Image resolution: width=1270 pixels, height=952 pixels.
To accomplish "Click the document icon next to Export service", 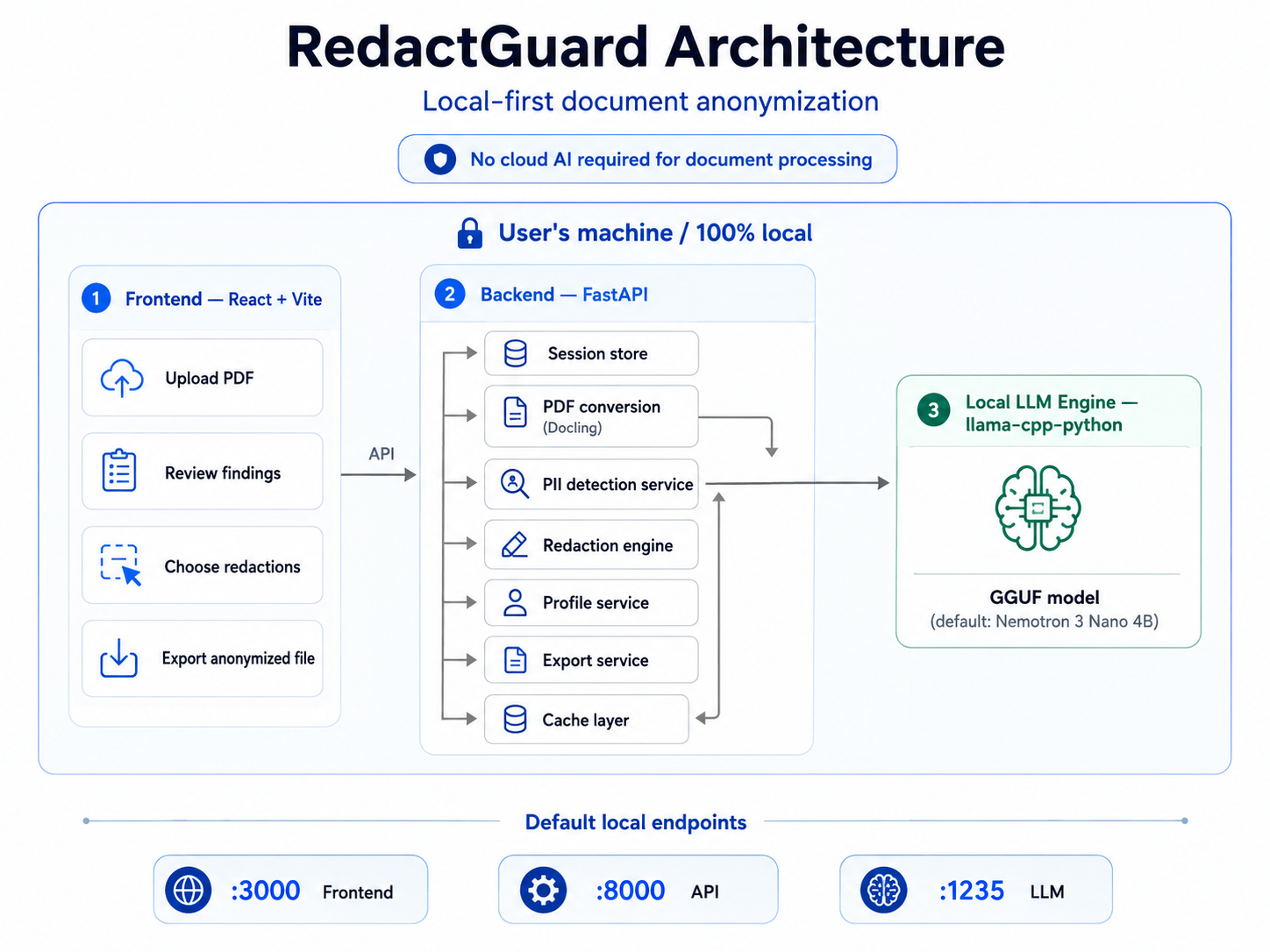I will click(x=516, y=660).
